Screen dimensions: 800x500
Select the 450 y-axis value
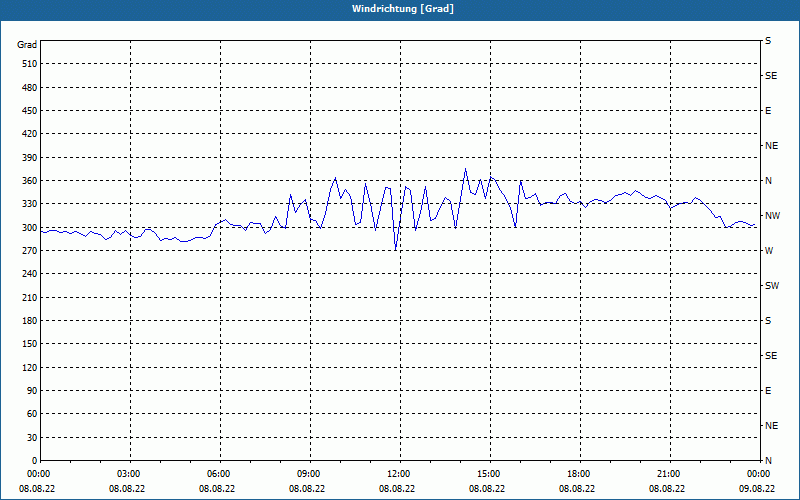pos(30,111)
